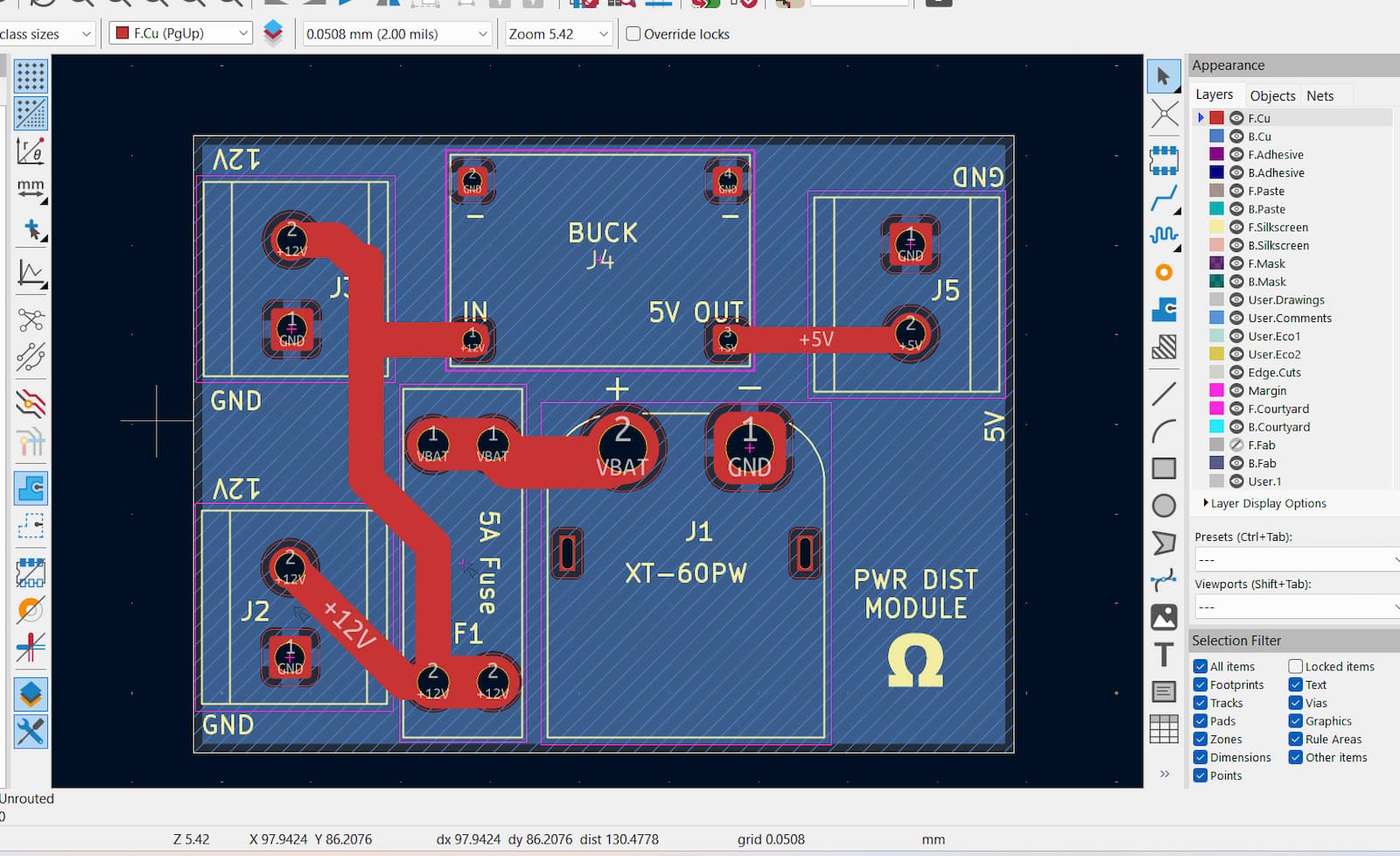Select the Draw Bezier curve tool
This screenshot has height=856, width=1400.
click(x=1164, y=579)
